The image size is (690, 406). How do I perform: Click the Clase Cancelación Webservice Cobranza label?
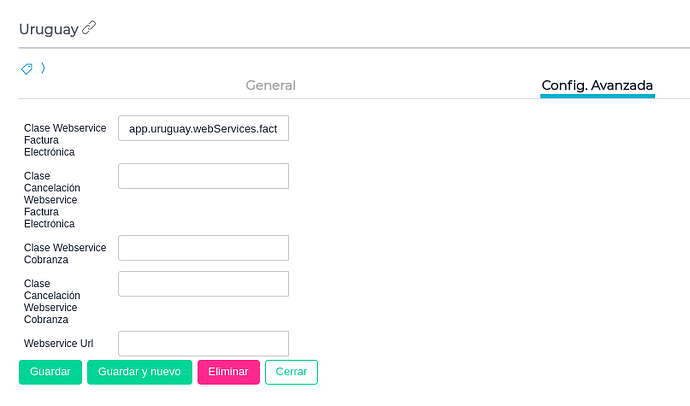[52, 301]
